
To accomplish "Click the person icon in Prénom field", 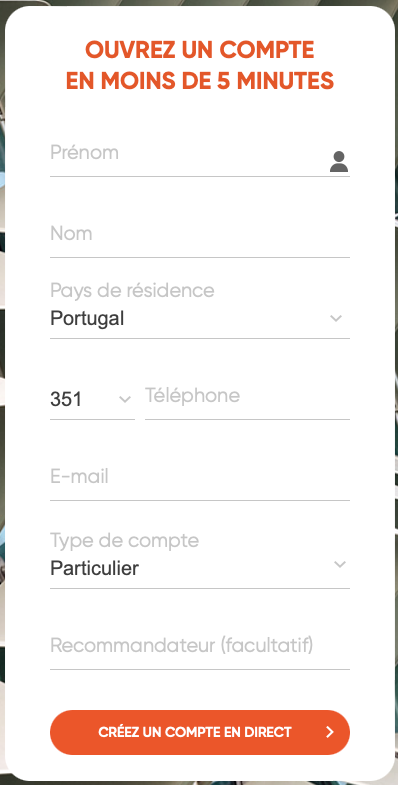I will click(339, 161).
